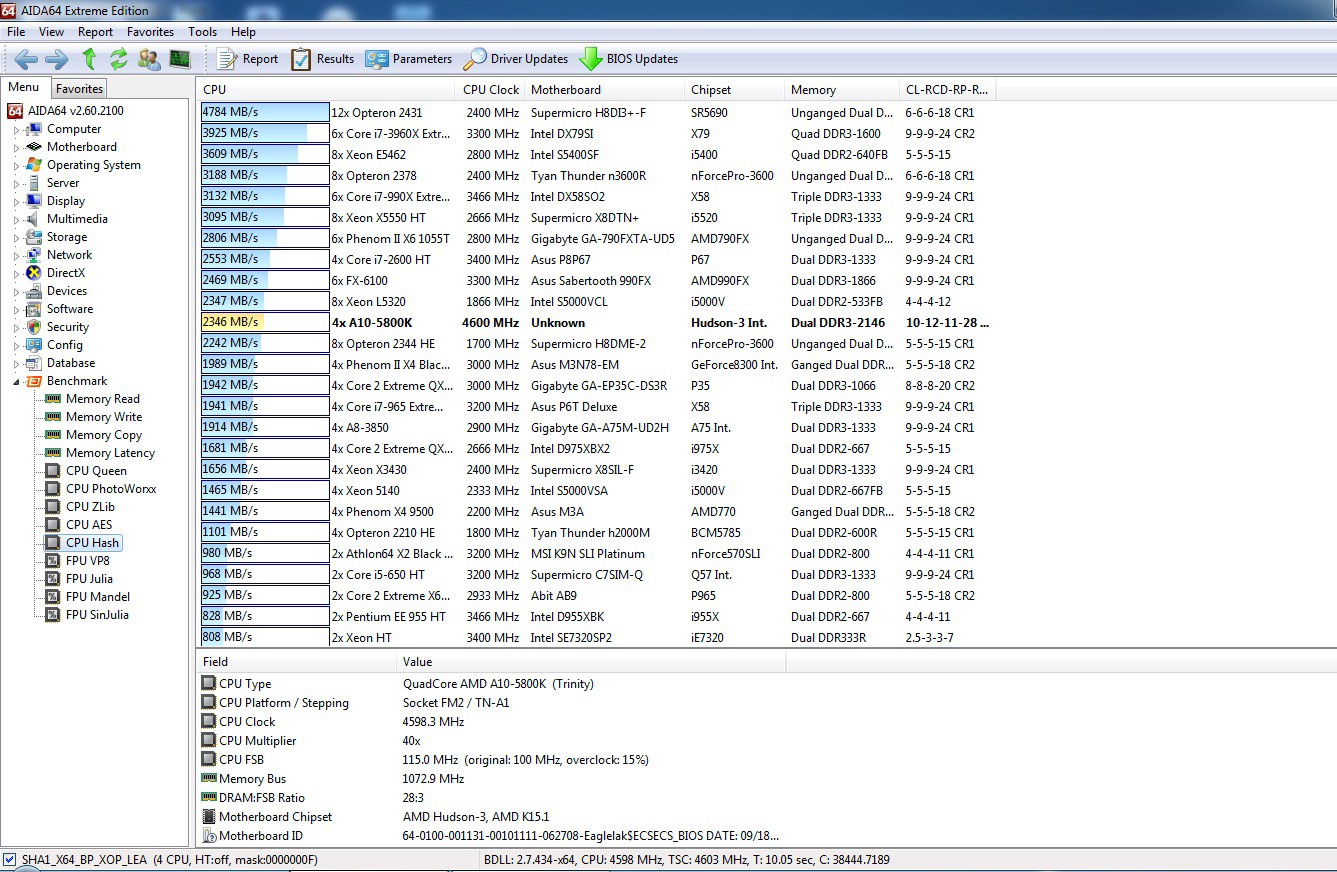Select the 6x FX-6100 result row
1337x872 pixels.
[598, 281]
